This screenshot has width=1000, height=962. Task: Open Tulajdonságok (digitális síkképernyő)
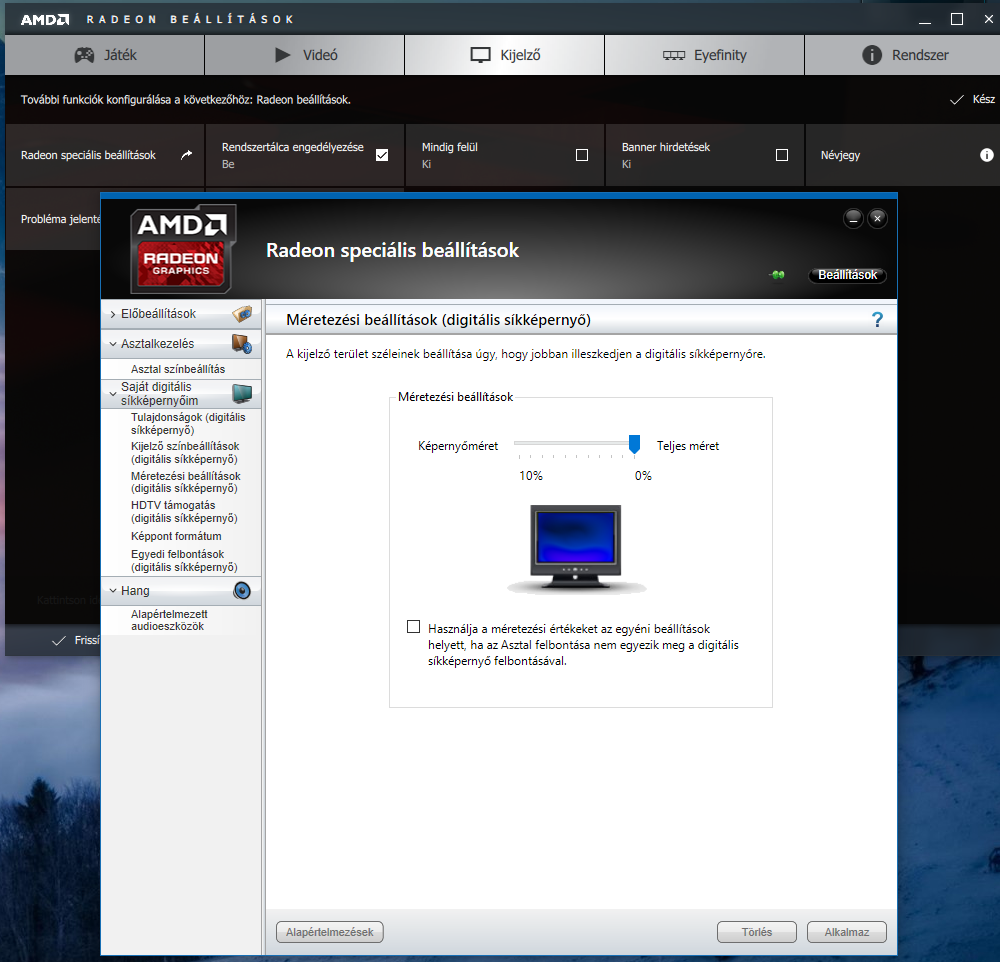click(188, 424)
